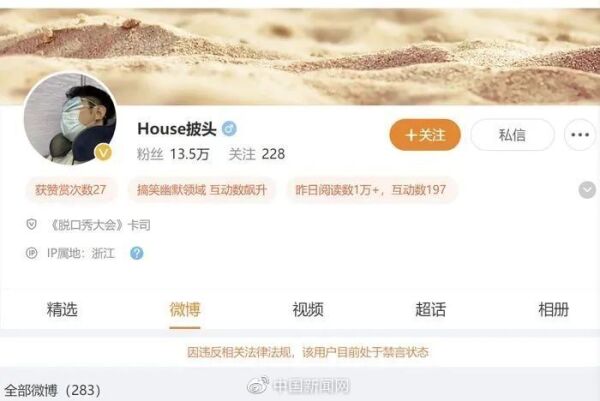
Task: Send a private message via 私信
Action: click(x=512, y=135)
